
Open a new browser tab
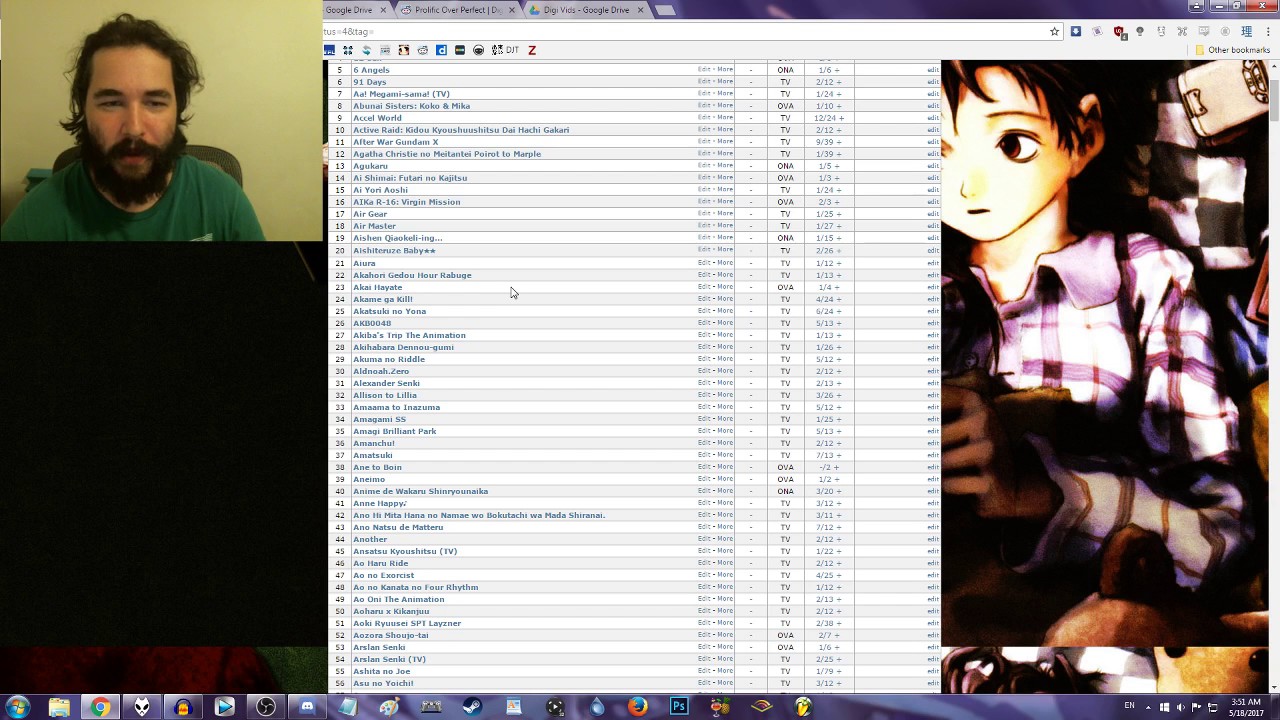[x=665, y=10]
